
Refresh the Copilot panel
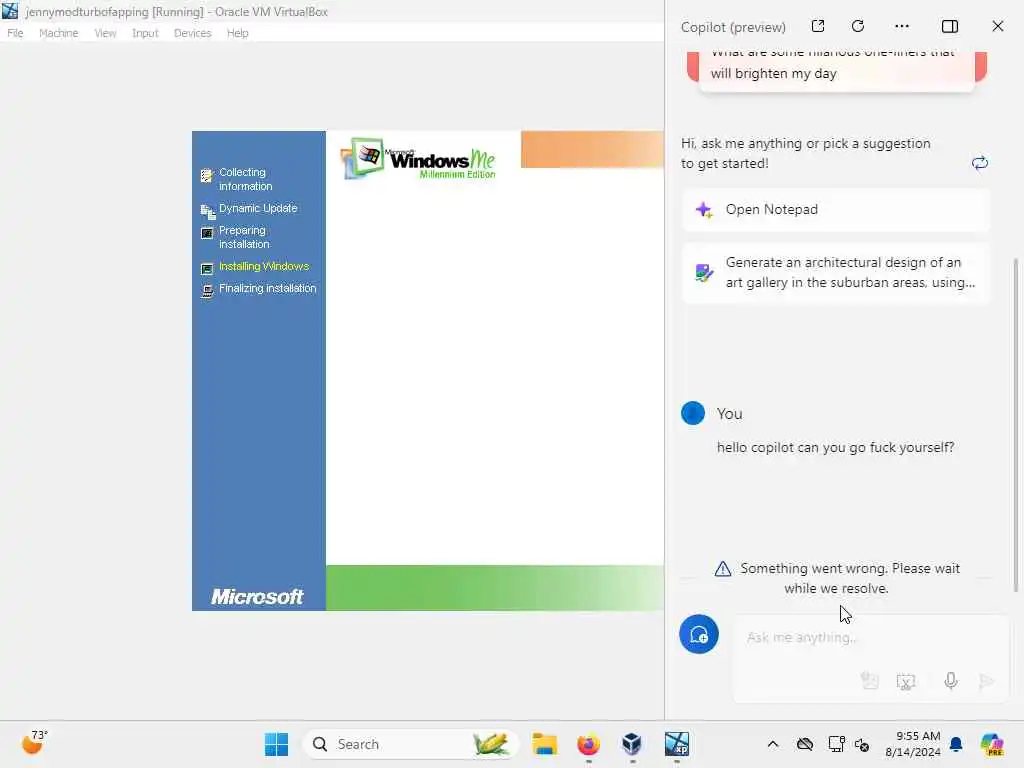(858, 26)
